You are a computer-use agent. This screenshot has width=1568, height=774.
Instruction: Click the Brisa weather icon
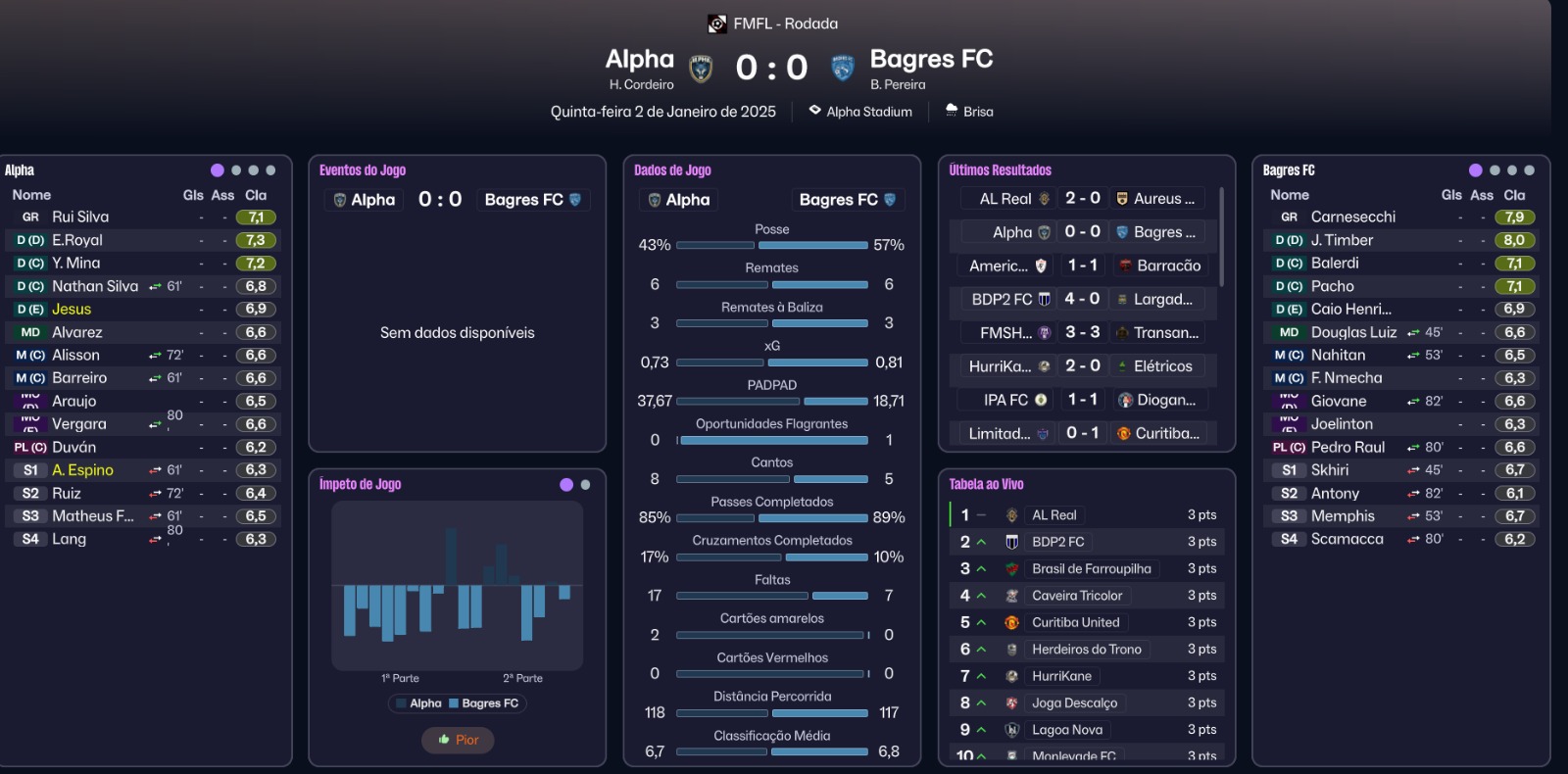click(x=951, y=111)
